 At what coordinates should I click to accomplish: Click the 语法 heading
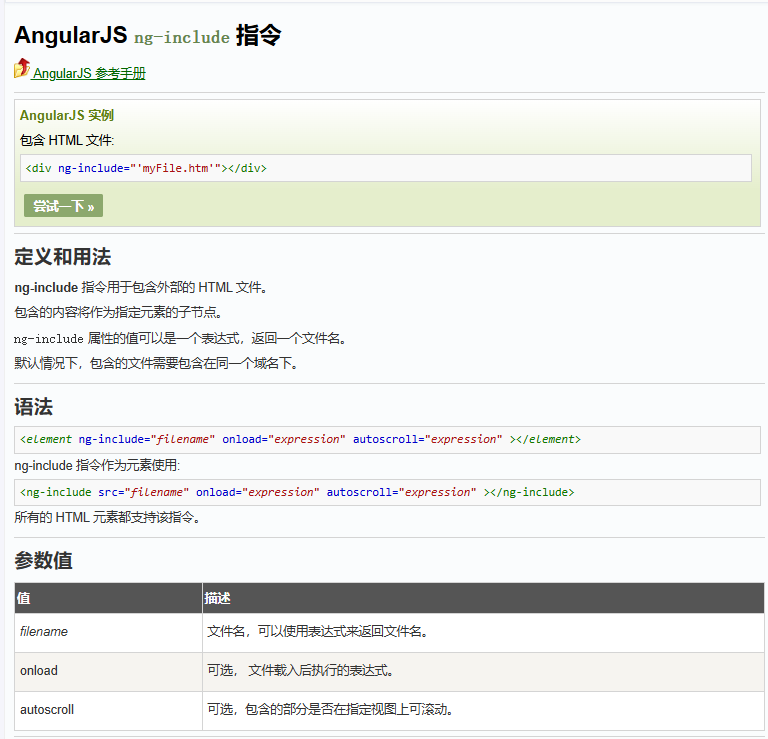point(33,407)
